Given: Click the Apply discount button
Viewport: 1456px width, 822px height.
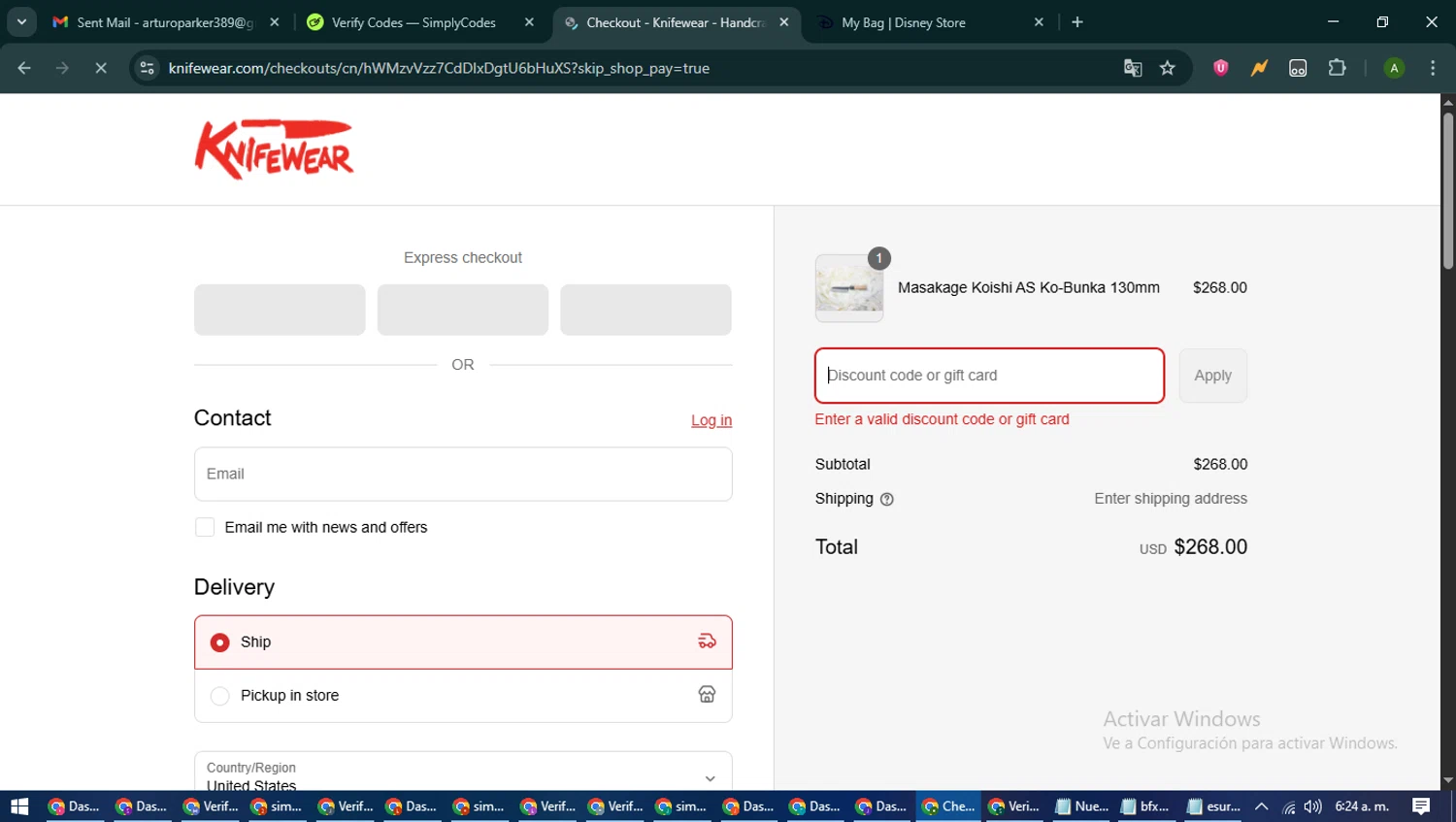Looking at the screenshot, I should (1213, 376).
